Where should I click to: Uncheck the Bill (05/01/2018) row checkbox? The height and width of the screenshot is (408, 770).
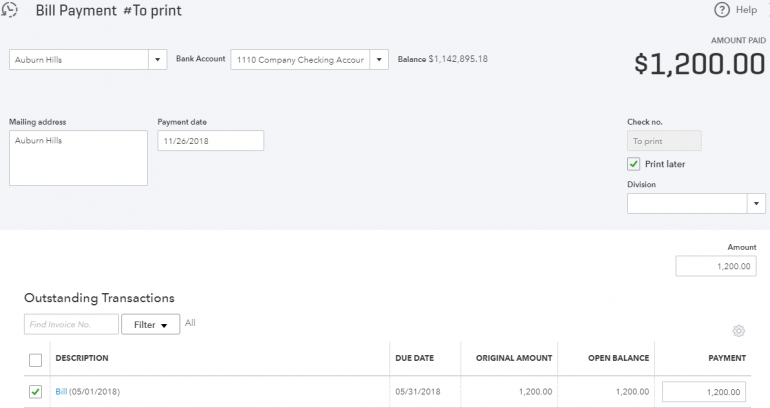coord(36,391)
